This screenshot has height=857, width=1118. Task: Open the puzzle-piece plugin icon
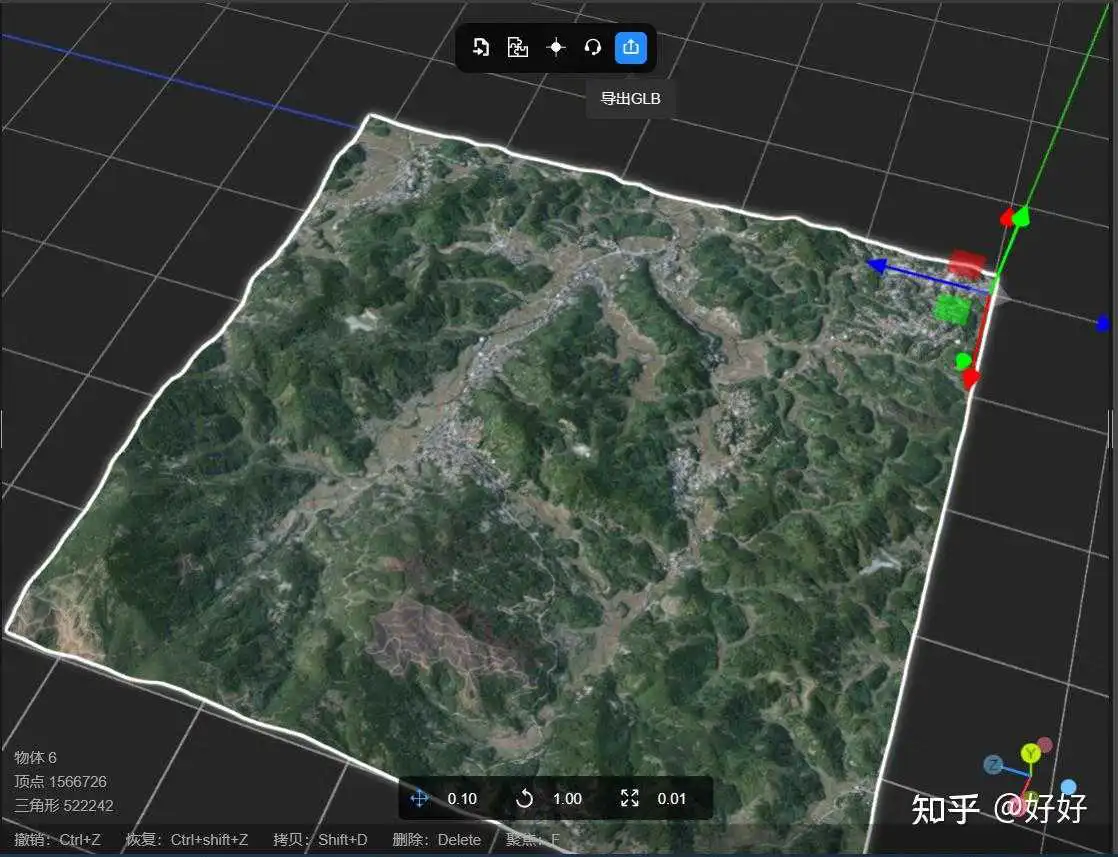(x=518, y=47)
